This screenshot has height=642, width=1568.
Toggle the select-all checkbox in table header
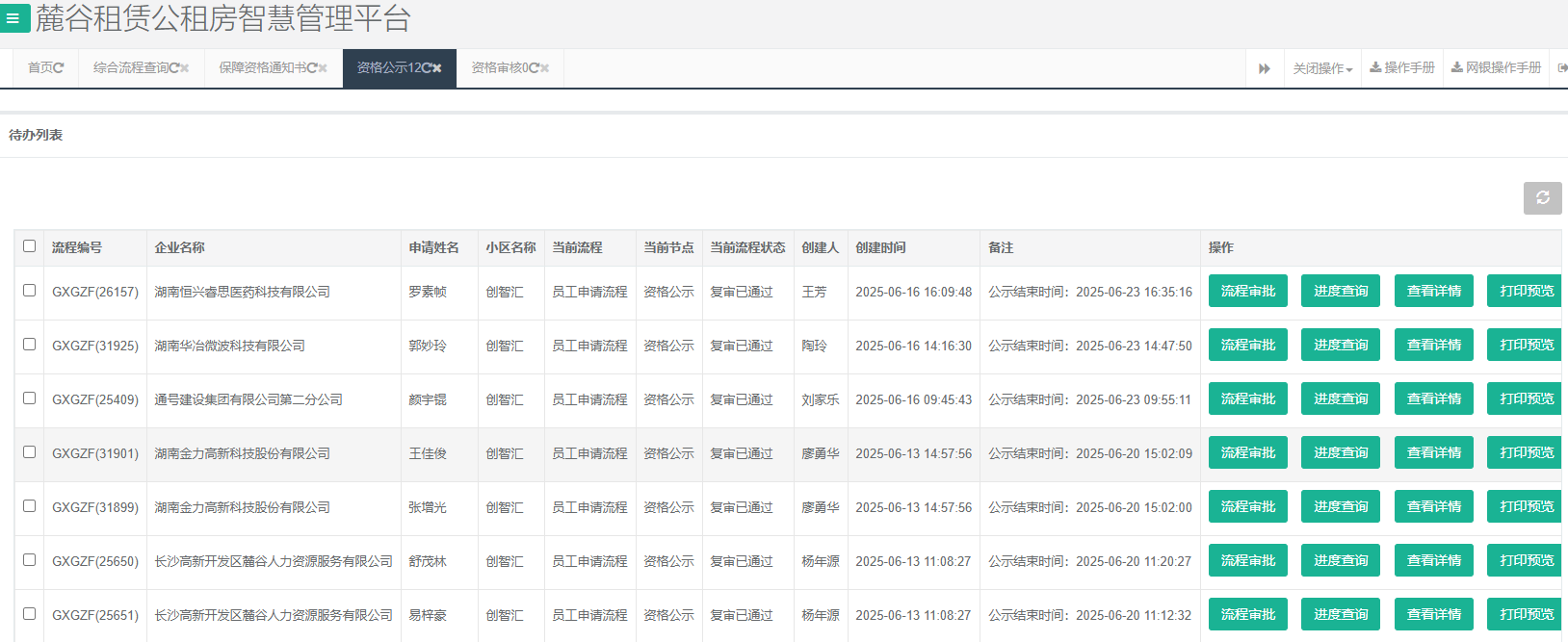[x=30, y=246]
